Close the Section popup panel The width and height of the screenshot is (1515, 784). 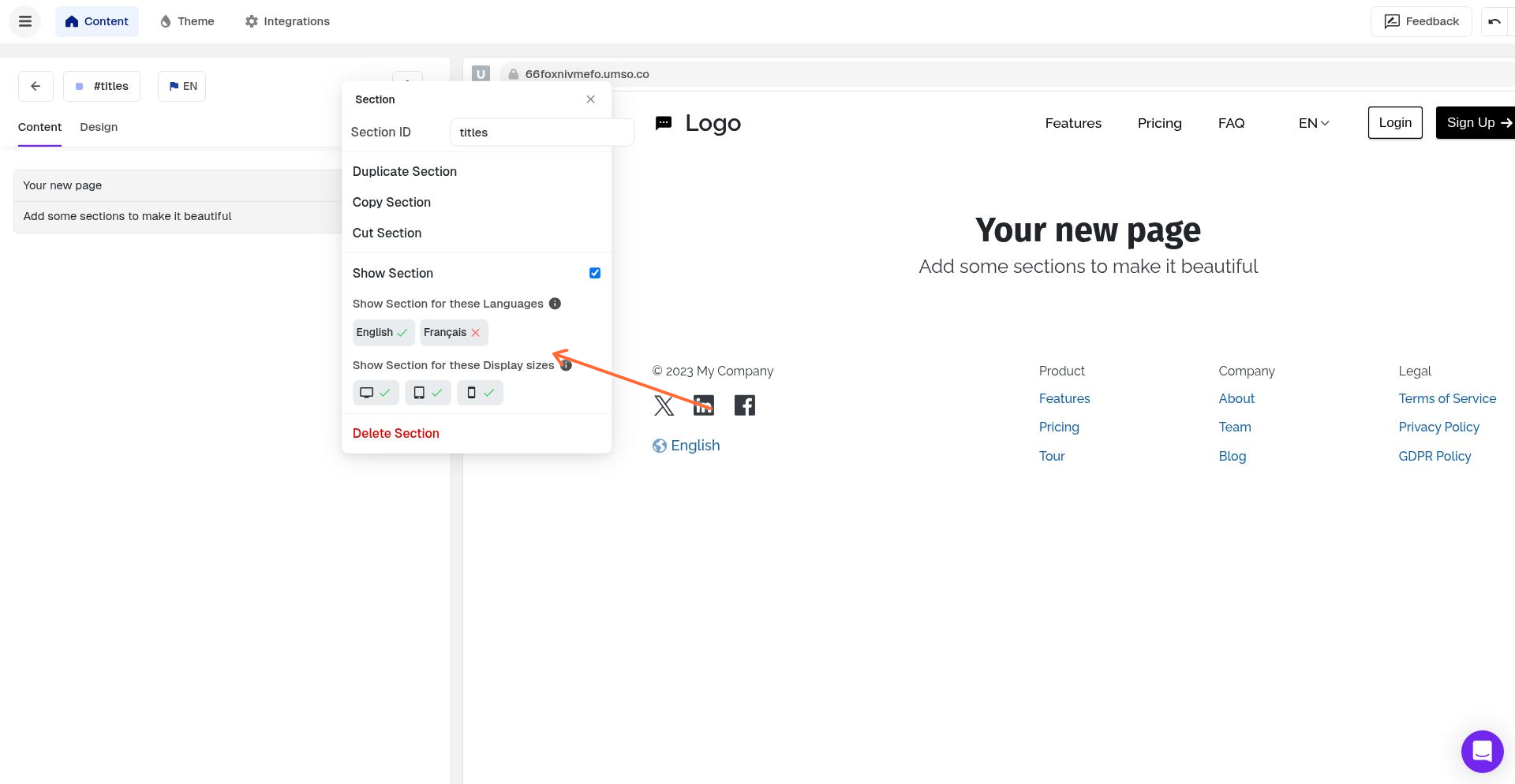pos(590,99)
